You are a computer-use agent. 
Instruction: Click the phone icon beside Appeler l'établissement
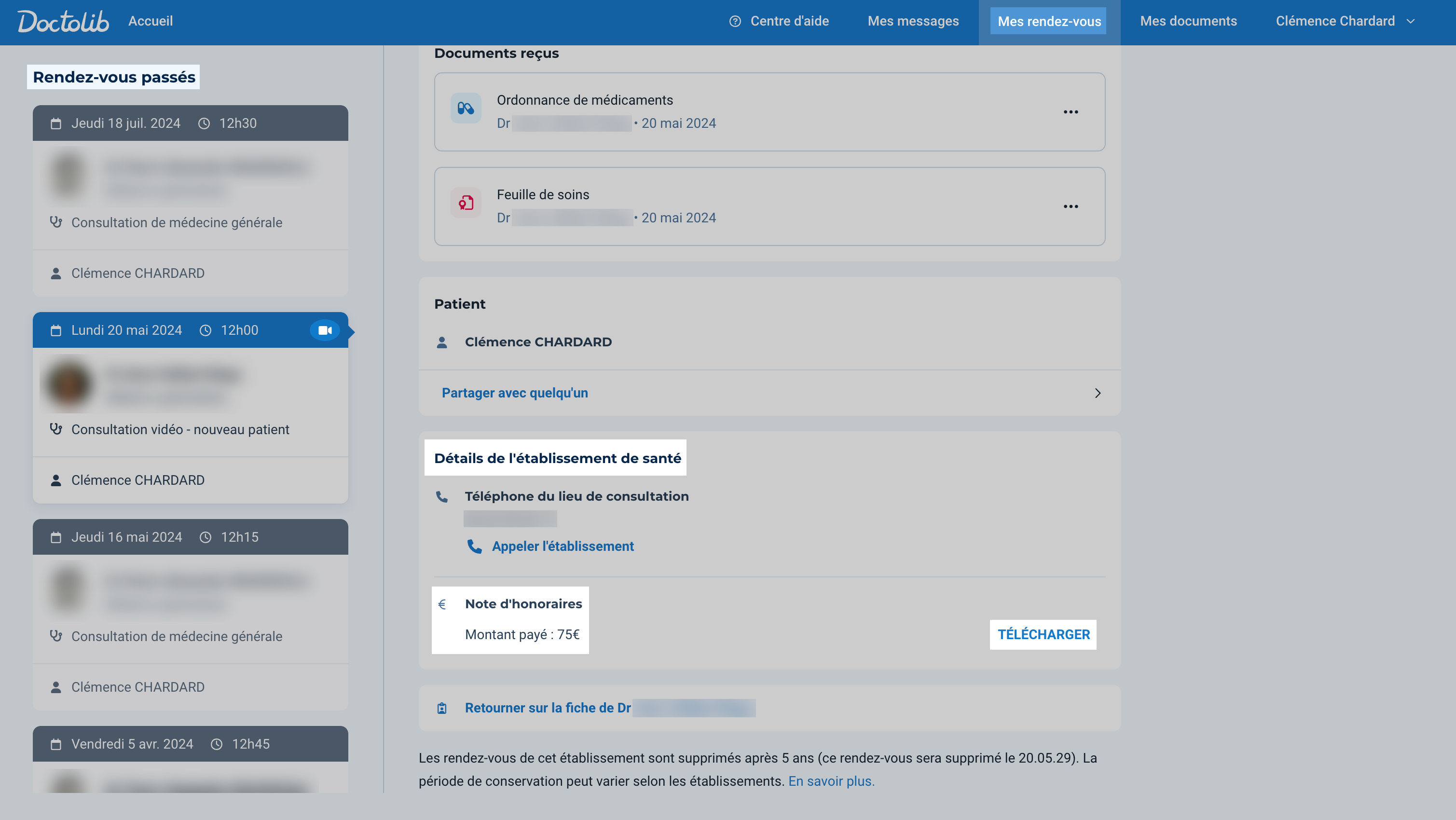point(474,547)
